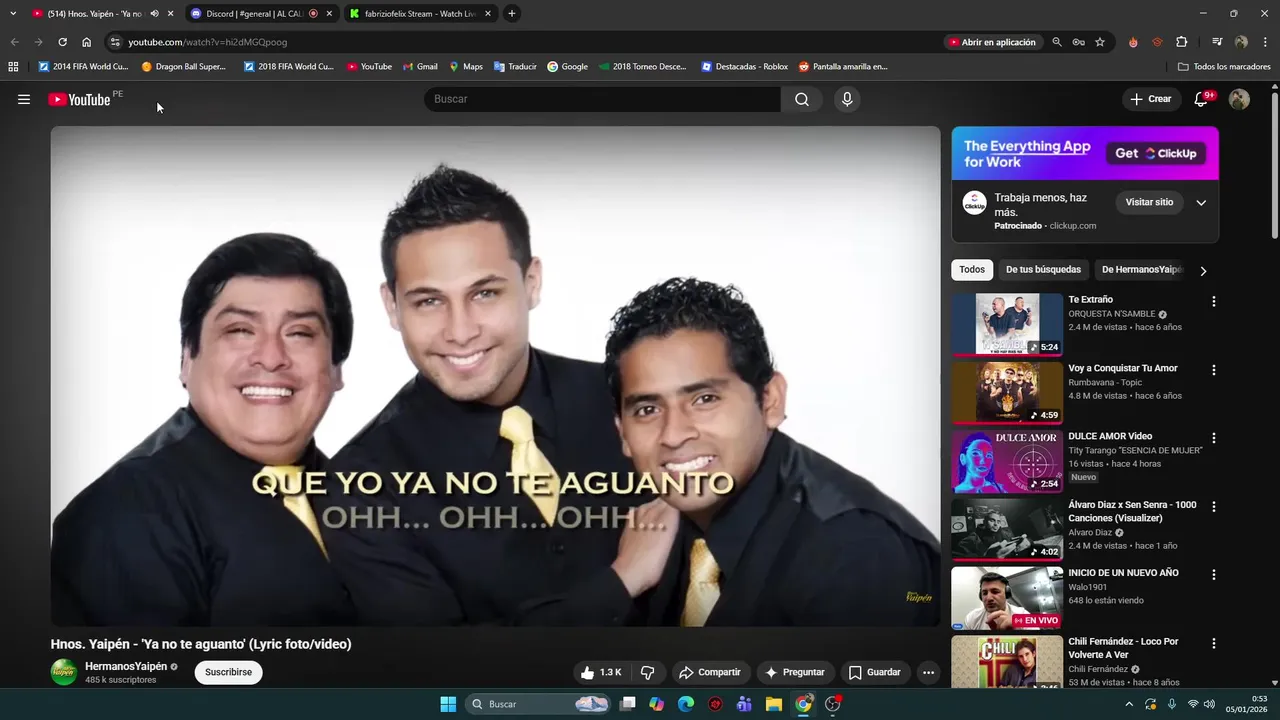Open options for DULCE AMOR Video
The height and width of the screenshot is (720, 1280).
(x=1214, y=438)
